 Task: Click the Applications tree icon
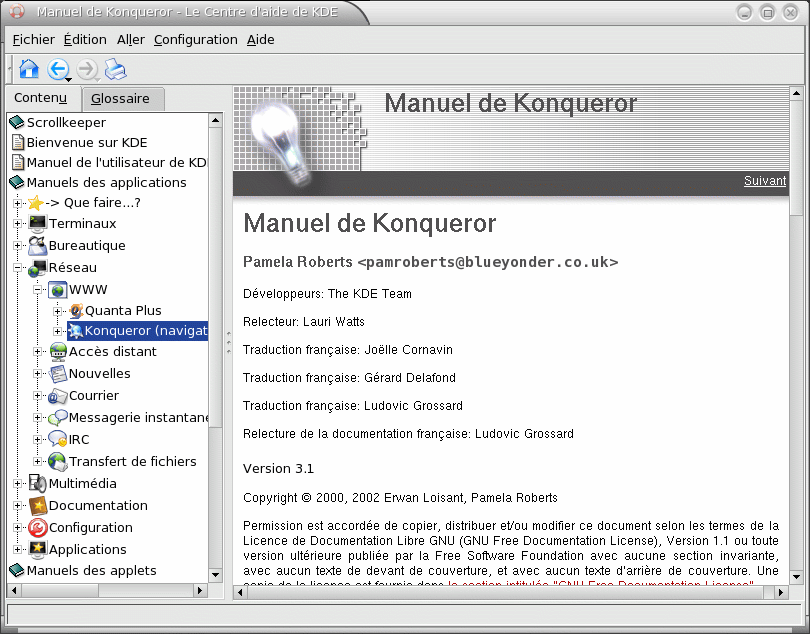(x=38, y=550)
